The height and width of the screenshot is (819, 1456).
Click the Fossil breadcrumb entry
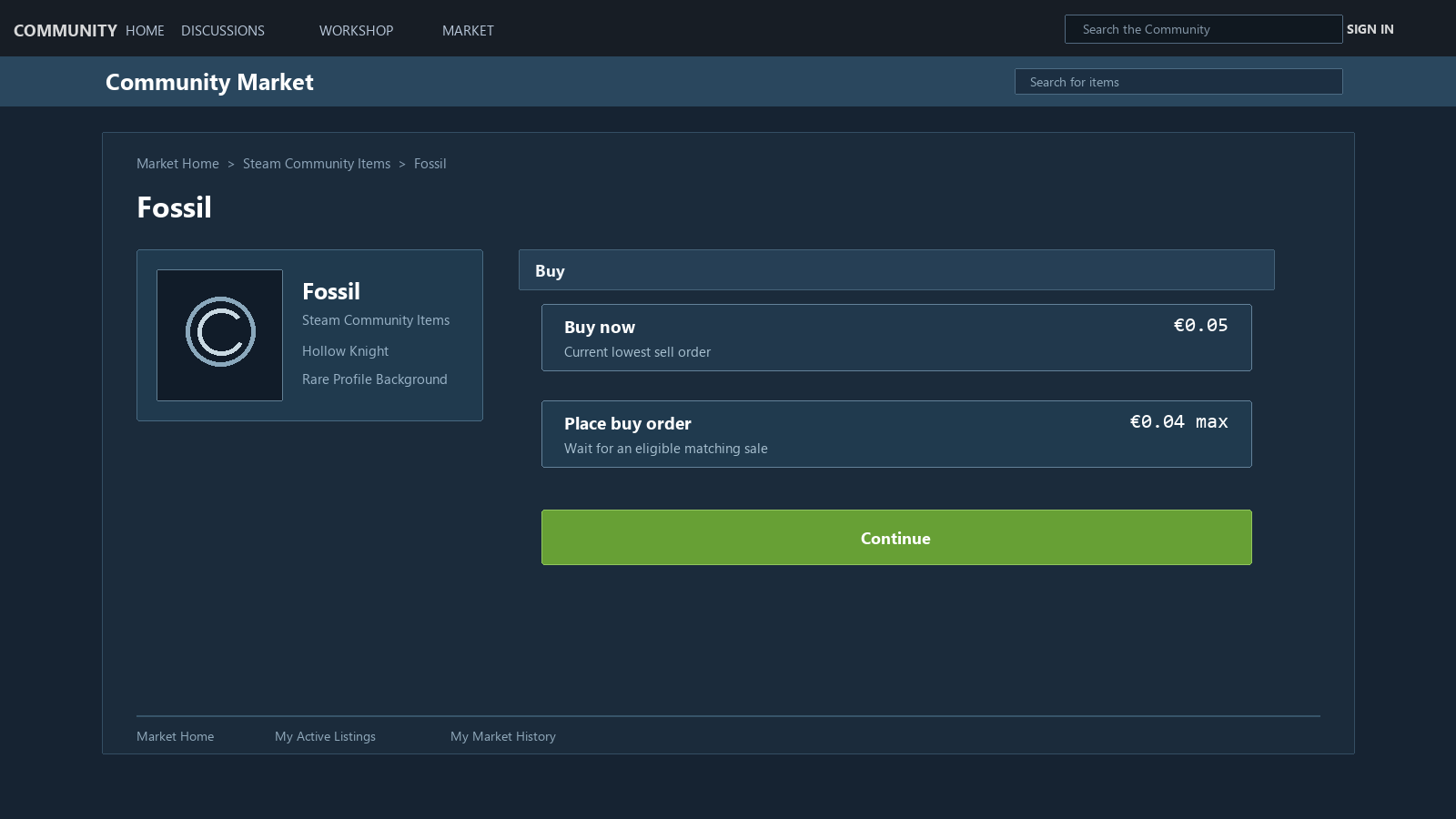coord(430,164)
